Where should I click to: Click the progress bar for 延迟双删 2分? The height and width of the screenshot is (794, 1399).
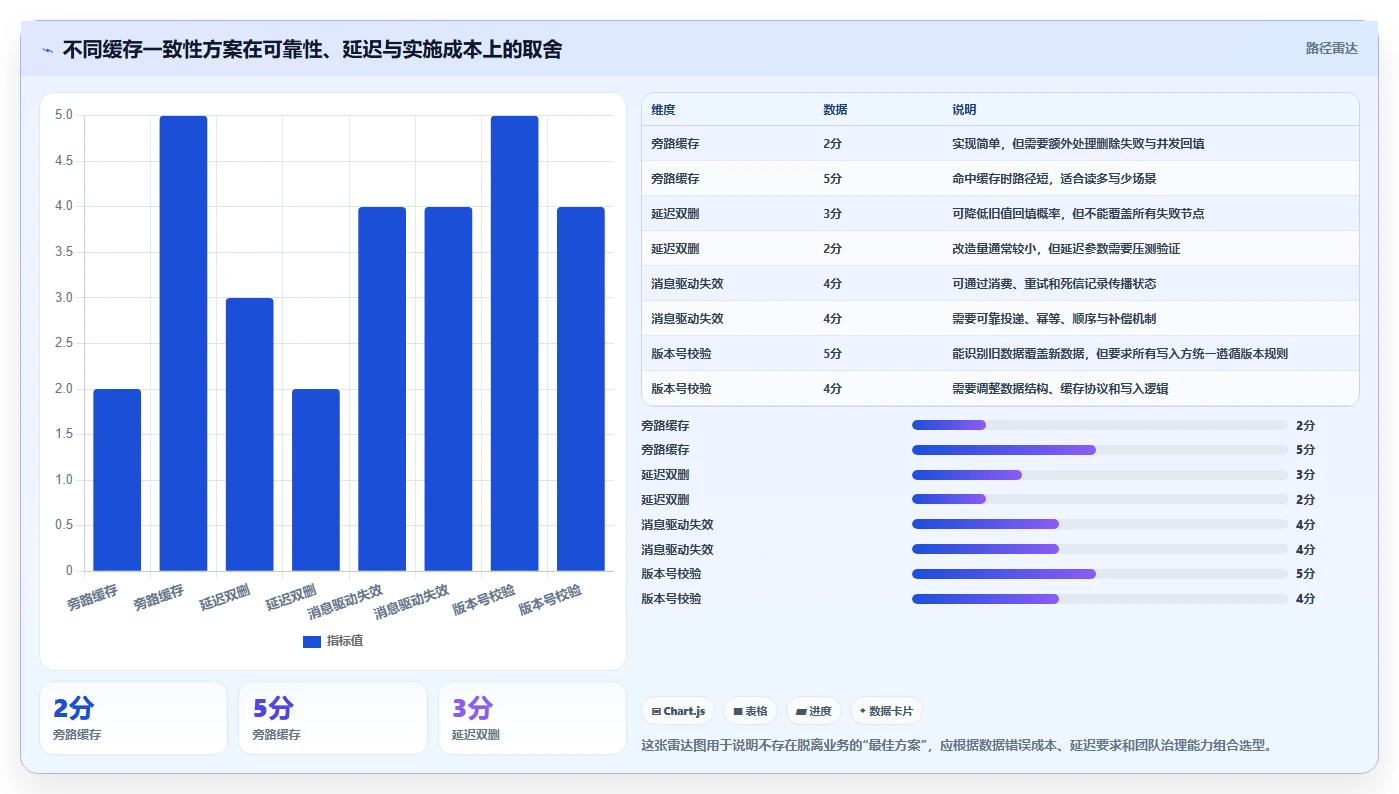point(1099,499)
